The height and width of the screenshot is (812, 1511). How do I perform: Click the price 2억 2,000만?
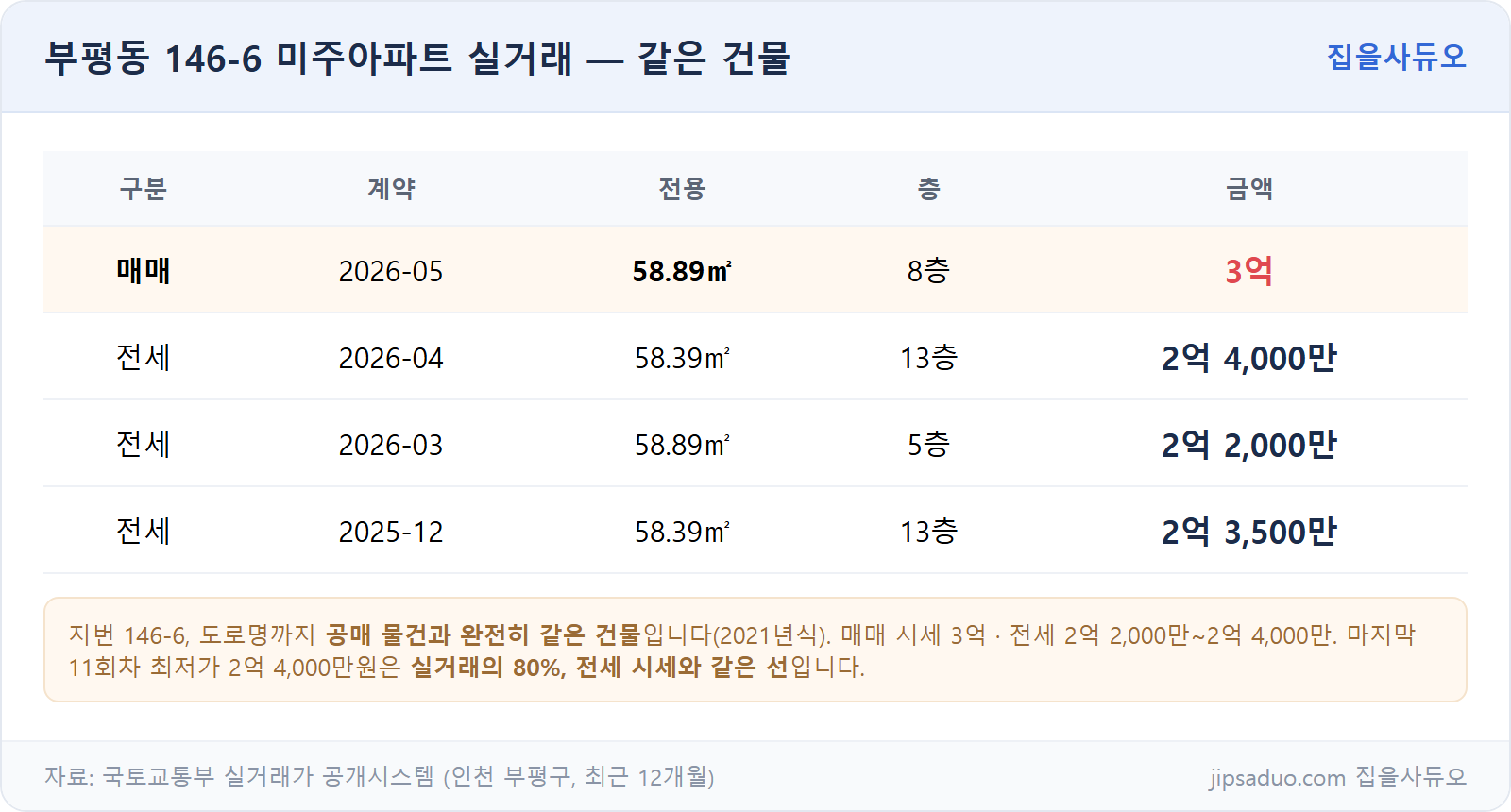coord(1248,445)
